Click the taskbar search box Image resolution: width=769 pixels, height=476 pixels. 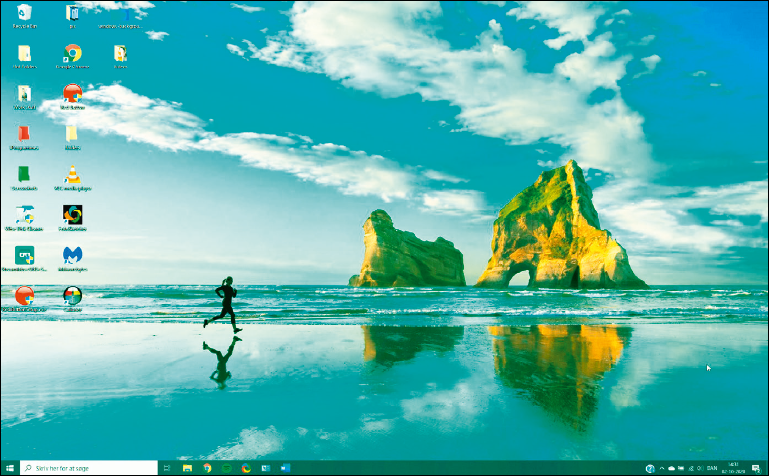pyautogui.click(x=90, y=467)
